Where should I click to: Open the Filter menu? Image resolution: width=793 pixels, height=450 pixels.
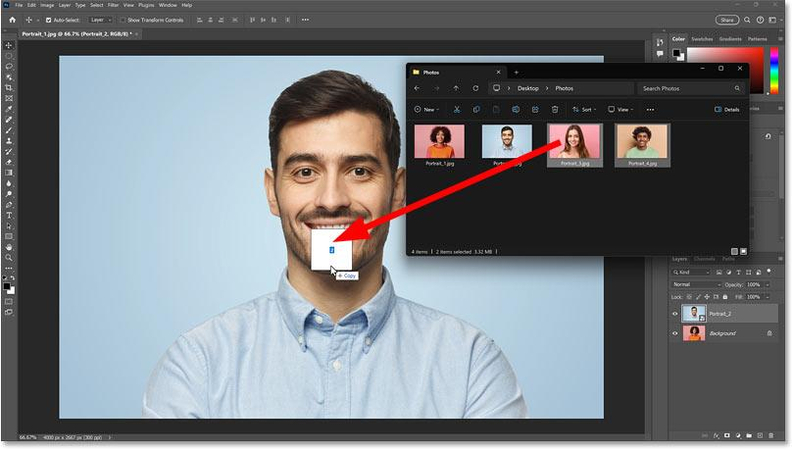pos(113,5)
